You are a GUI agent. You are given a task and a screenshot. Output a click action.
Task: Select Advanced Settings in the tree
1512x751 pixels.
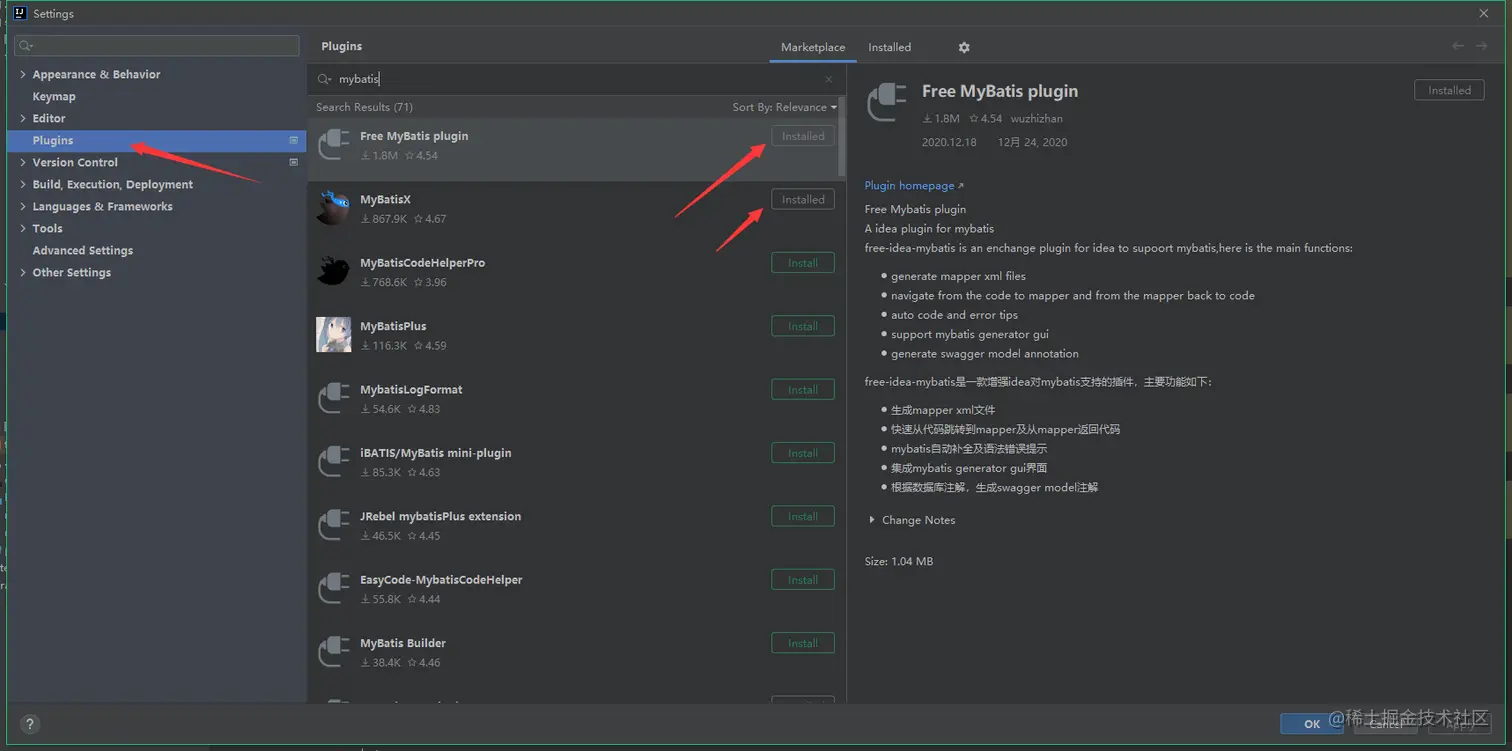click(x=83, y=251)
